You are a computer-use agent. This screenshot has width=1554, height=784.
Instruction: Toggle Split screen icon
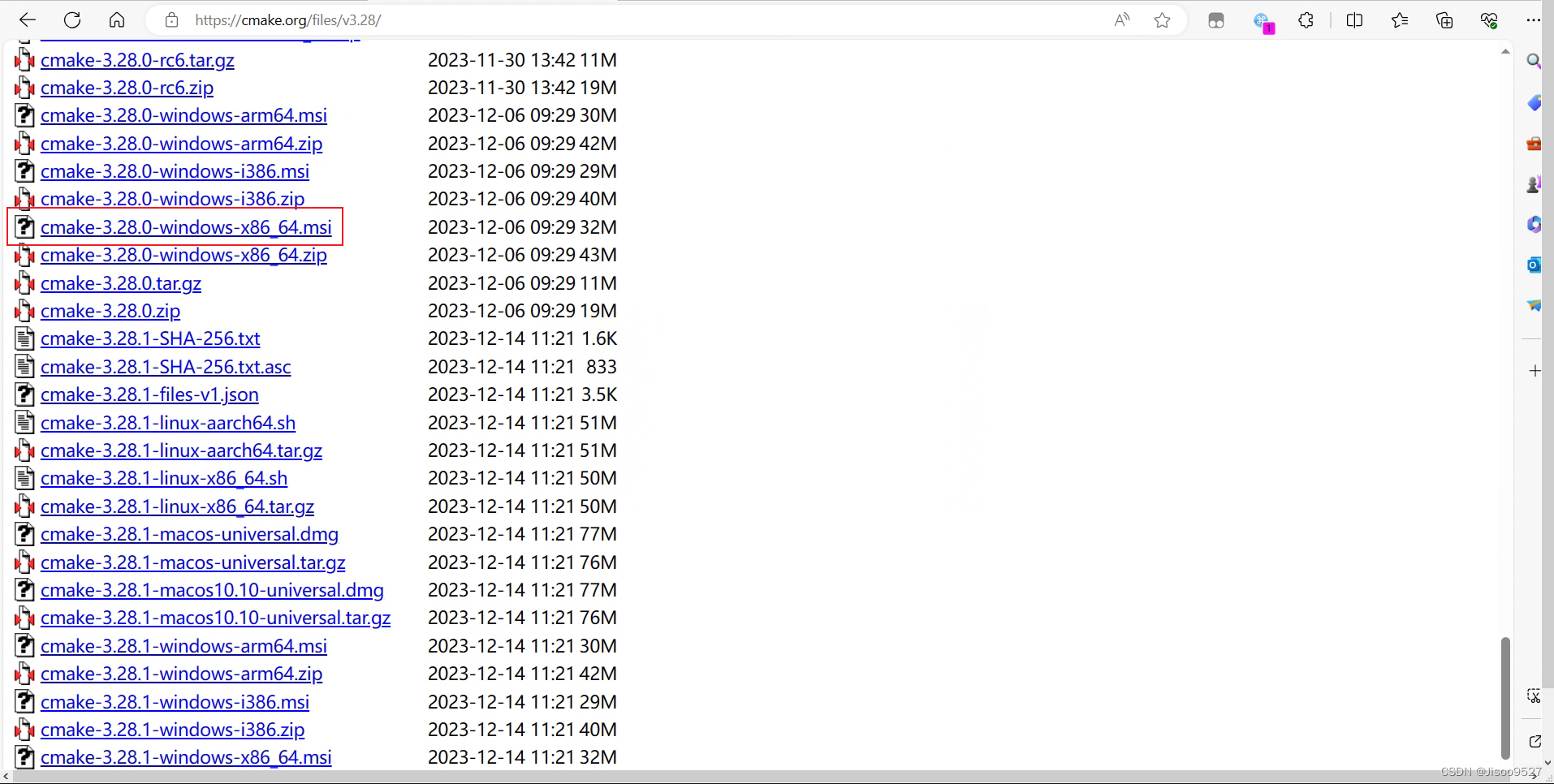(x=1354, y=20)
